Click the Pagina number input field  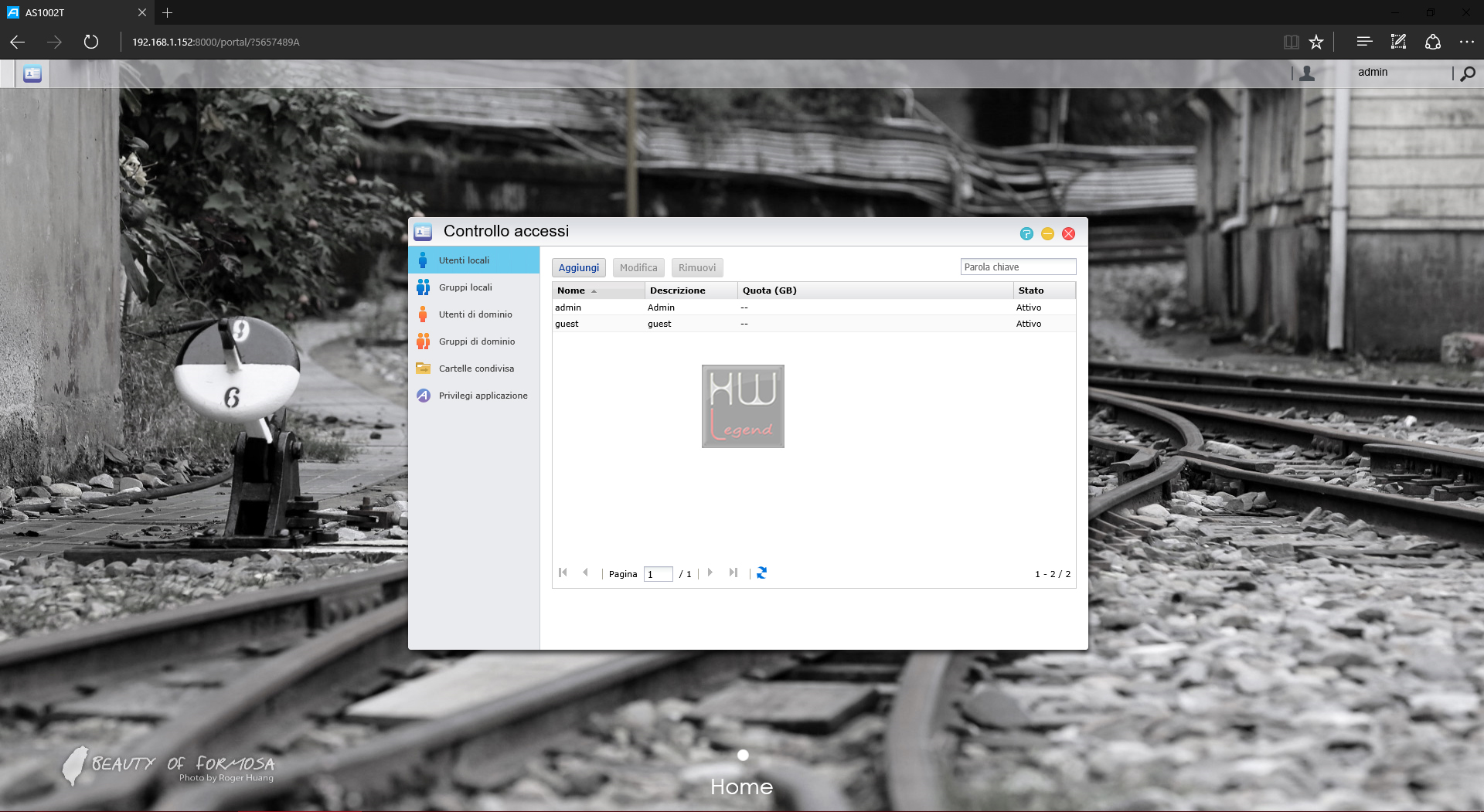659,574
